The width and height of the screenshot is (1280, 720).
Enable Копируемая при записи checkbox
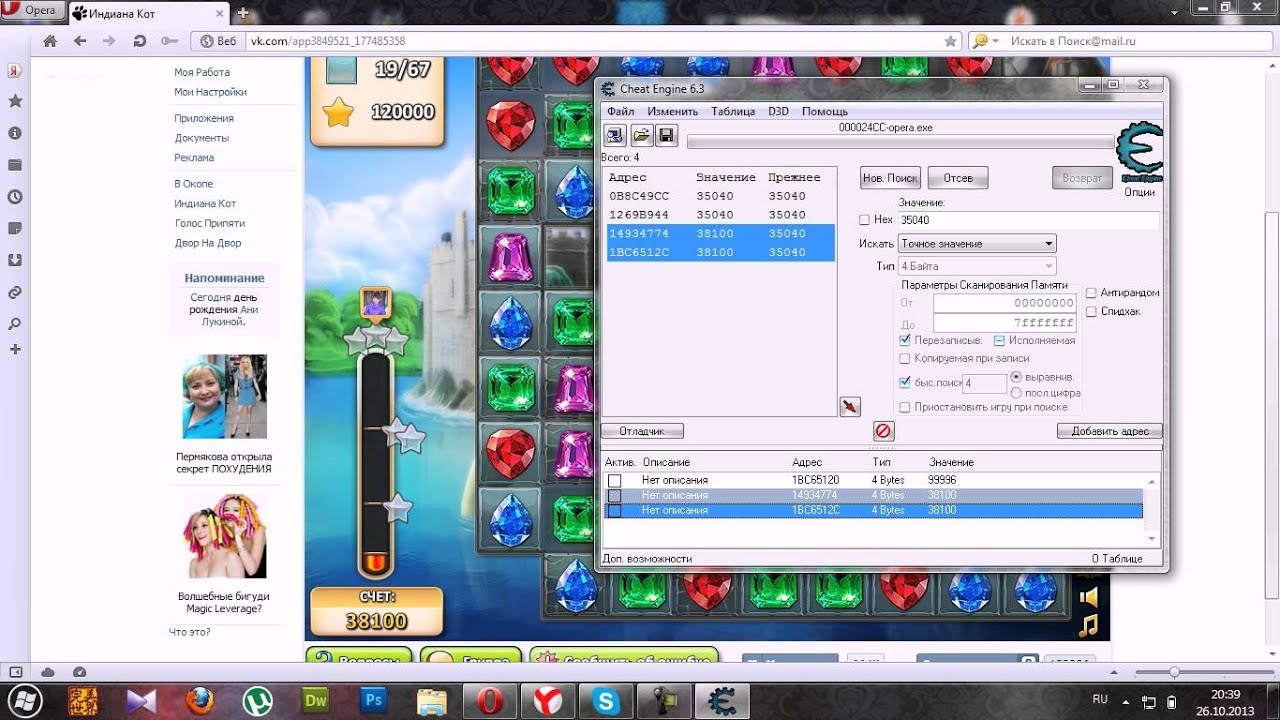tap(905, 358)
